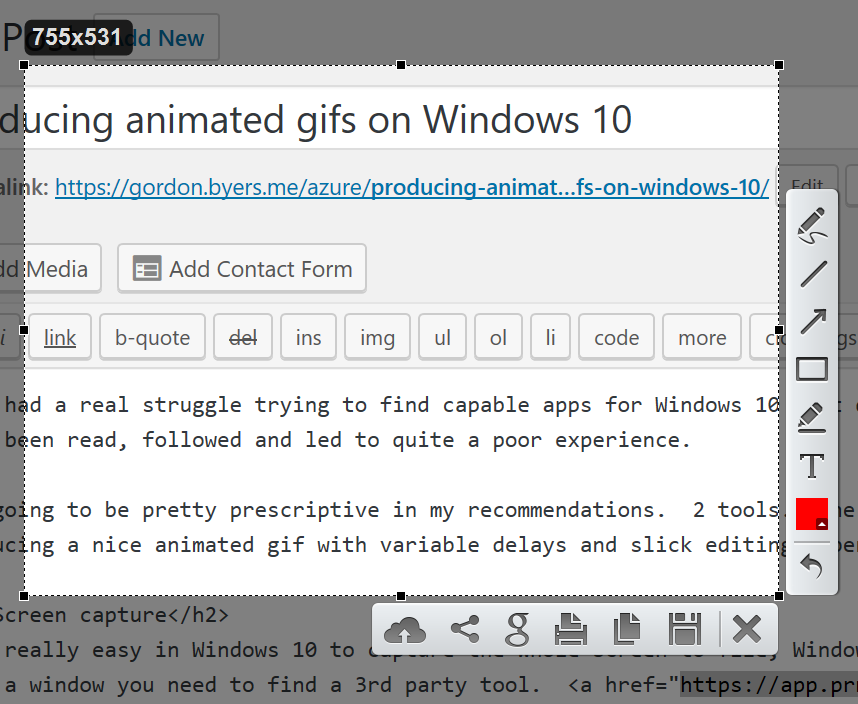
Task: Click the del editor button
Action: pos(243,337)
